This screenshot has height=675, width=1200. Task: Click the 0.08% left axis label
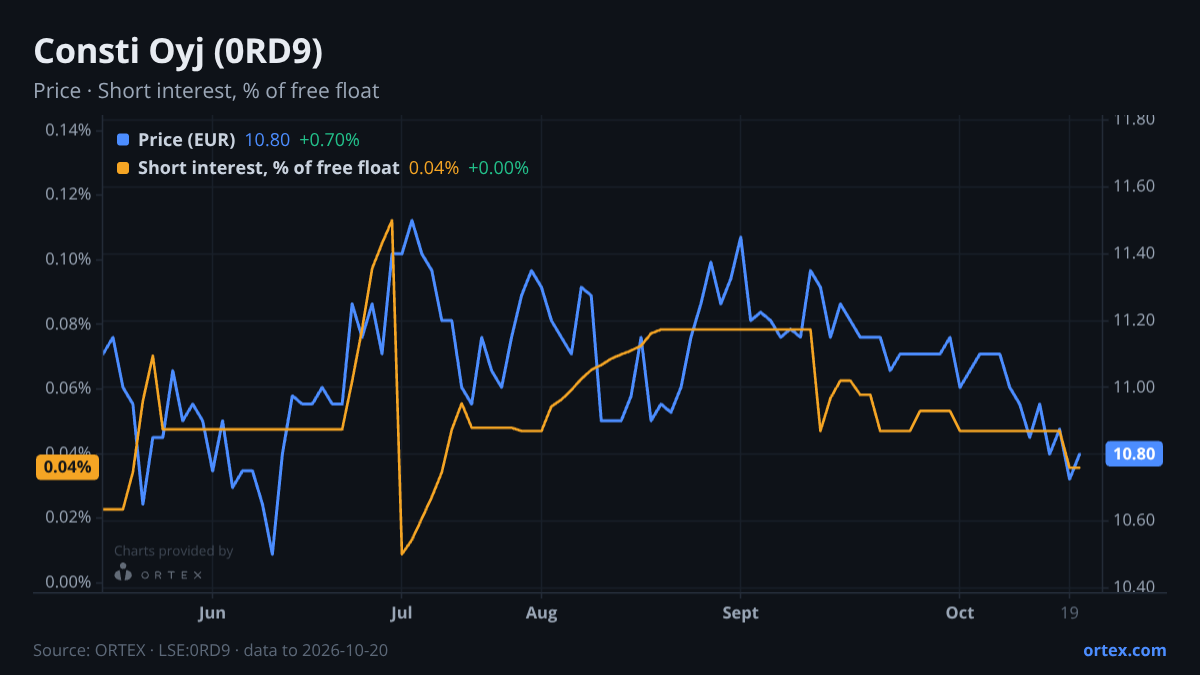[x=68, y=323]
